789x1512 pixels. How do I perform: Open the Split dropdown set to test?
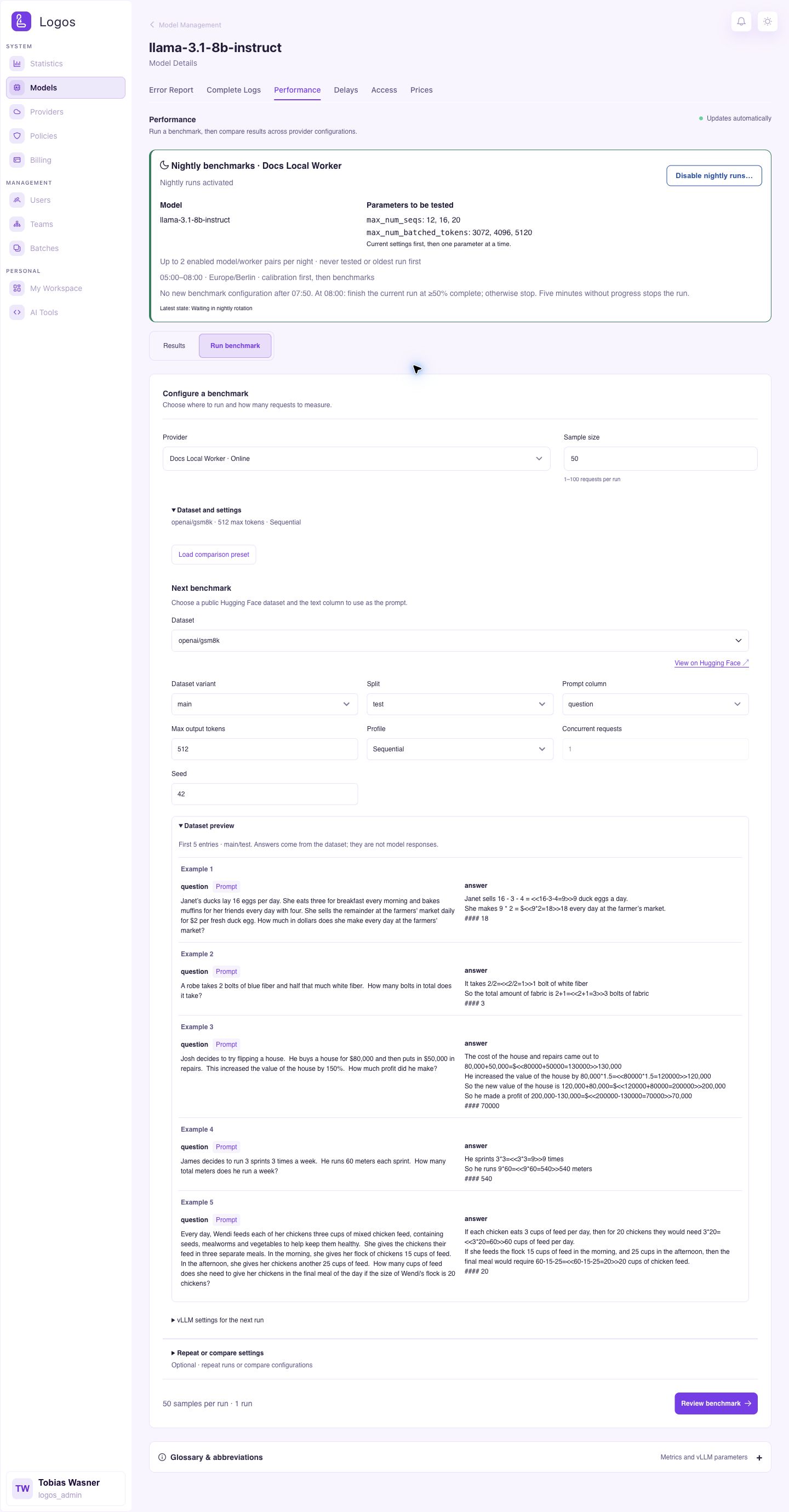click(460, 704)
